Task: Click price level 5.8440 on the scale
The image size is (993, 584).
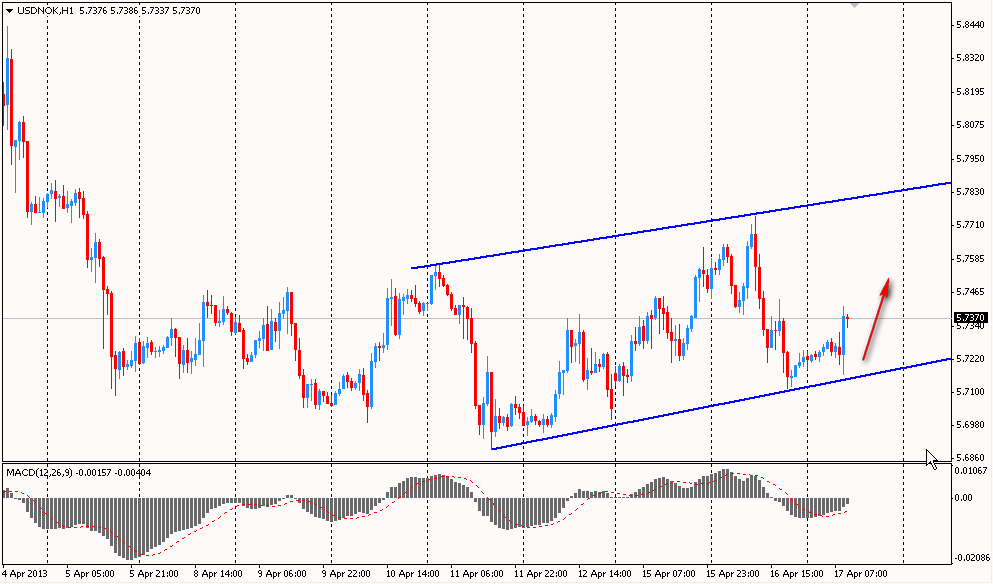Action: (971, 25)
